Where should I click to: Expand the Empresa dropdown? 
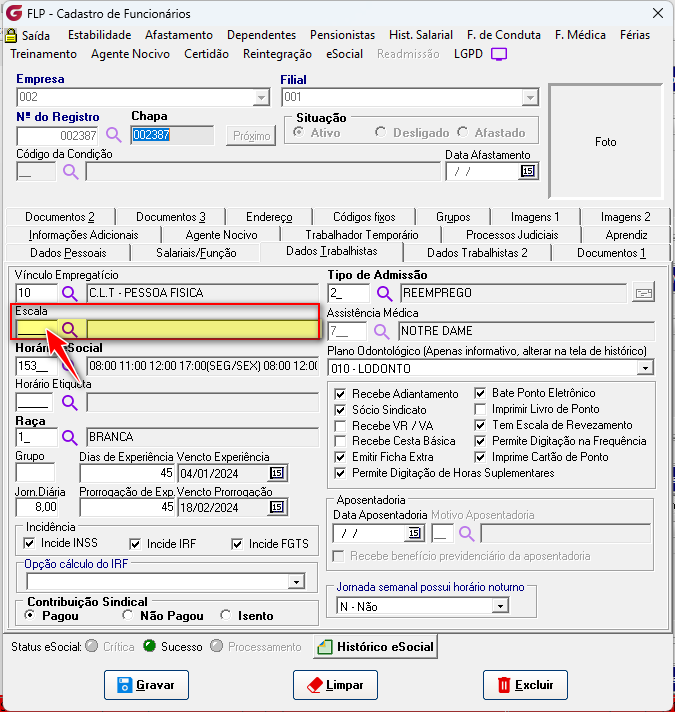pyautogui.click(x=261, y=98)
